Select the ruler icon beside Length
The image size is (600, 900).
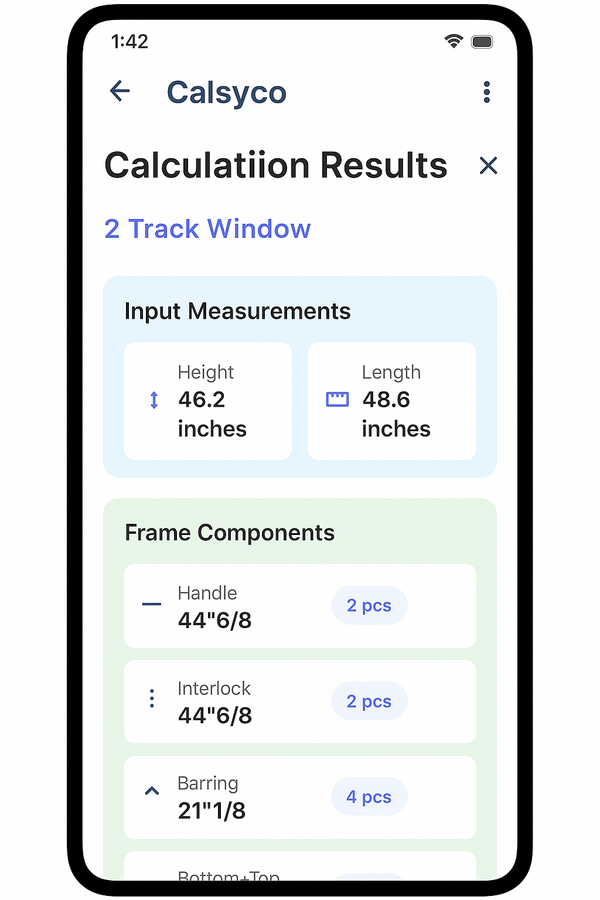(337, 399)
